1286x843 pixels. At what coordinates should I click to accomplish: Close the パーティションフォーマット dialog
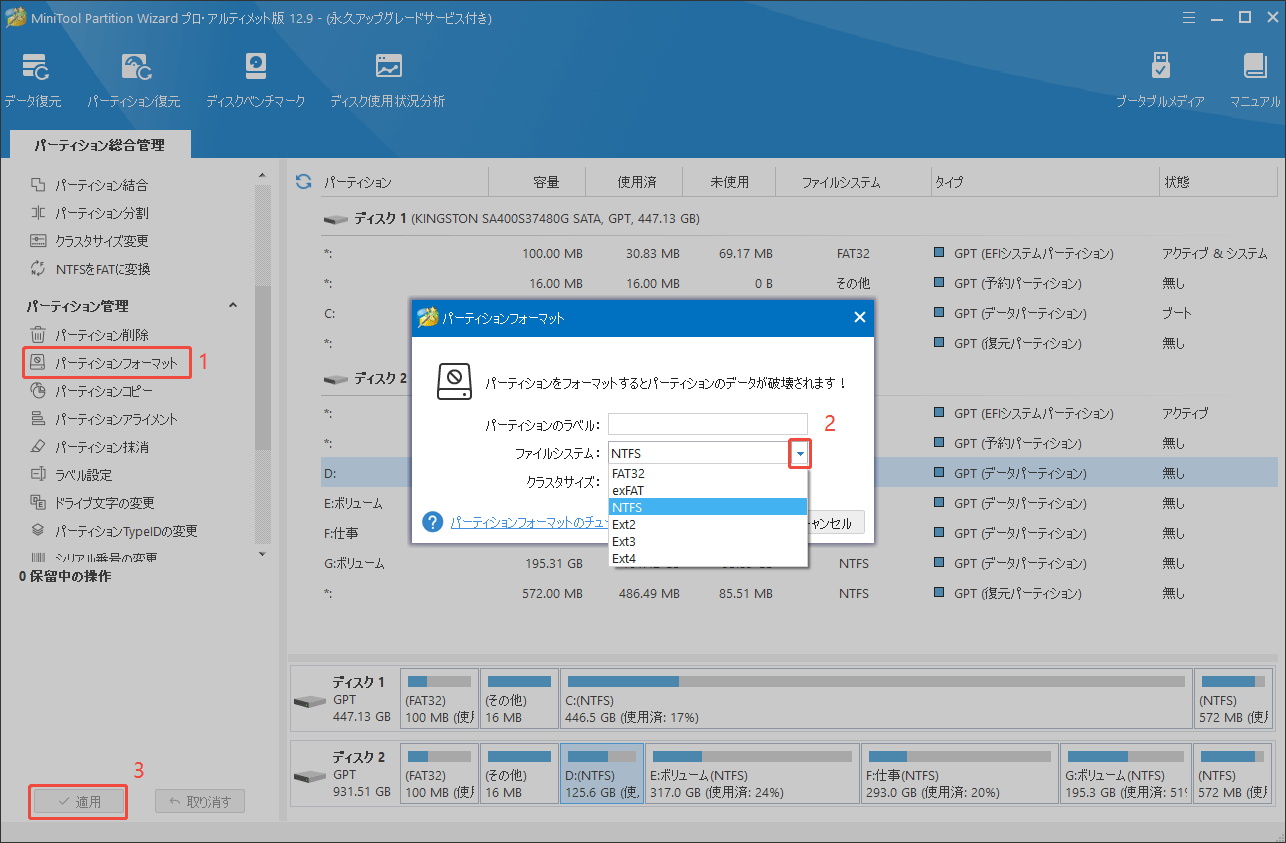[x=859, y=318]
